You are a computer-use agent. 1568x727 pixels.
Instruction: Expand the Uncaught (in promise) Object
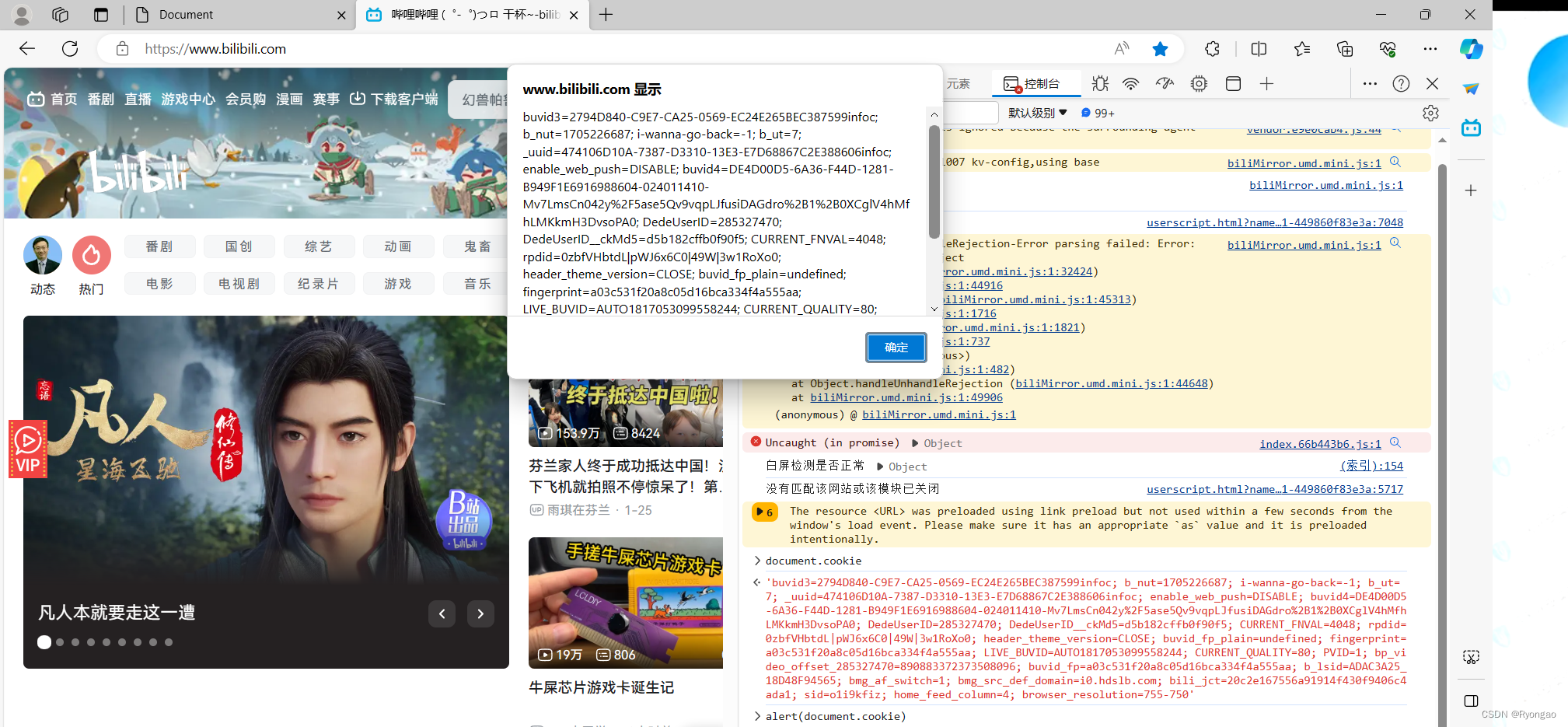coord(936,443)
